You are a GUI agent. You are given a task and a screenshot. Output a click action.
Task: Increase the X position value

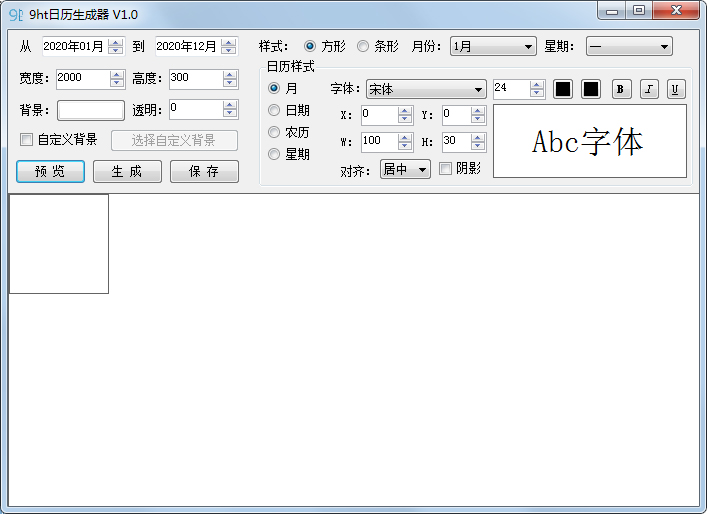click(x=405, y=111)
